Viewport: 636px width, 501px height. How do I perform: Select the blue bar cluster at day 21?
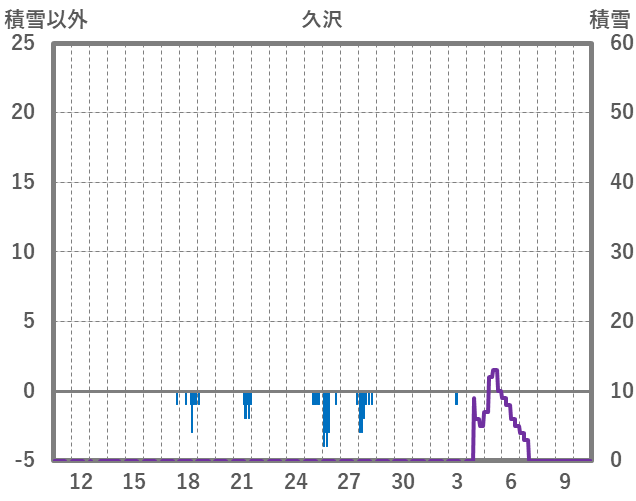coord(247,403)
